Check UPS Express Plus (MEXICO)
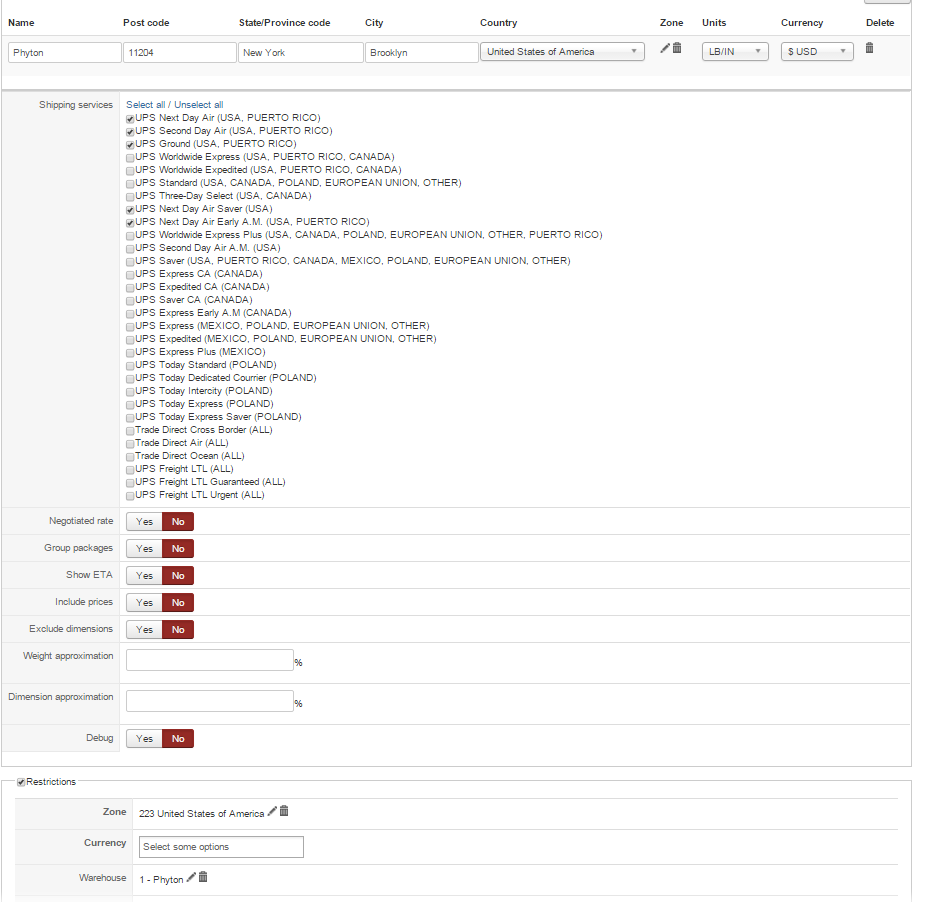 [x=130, y=353]
